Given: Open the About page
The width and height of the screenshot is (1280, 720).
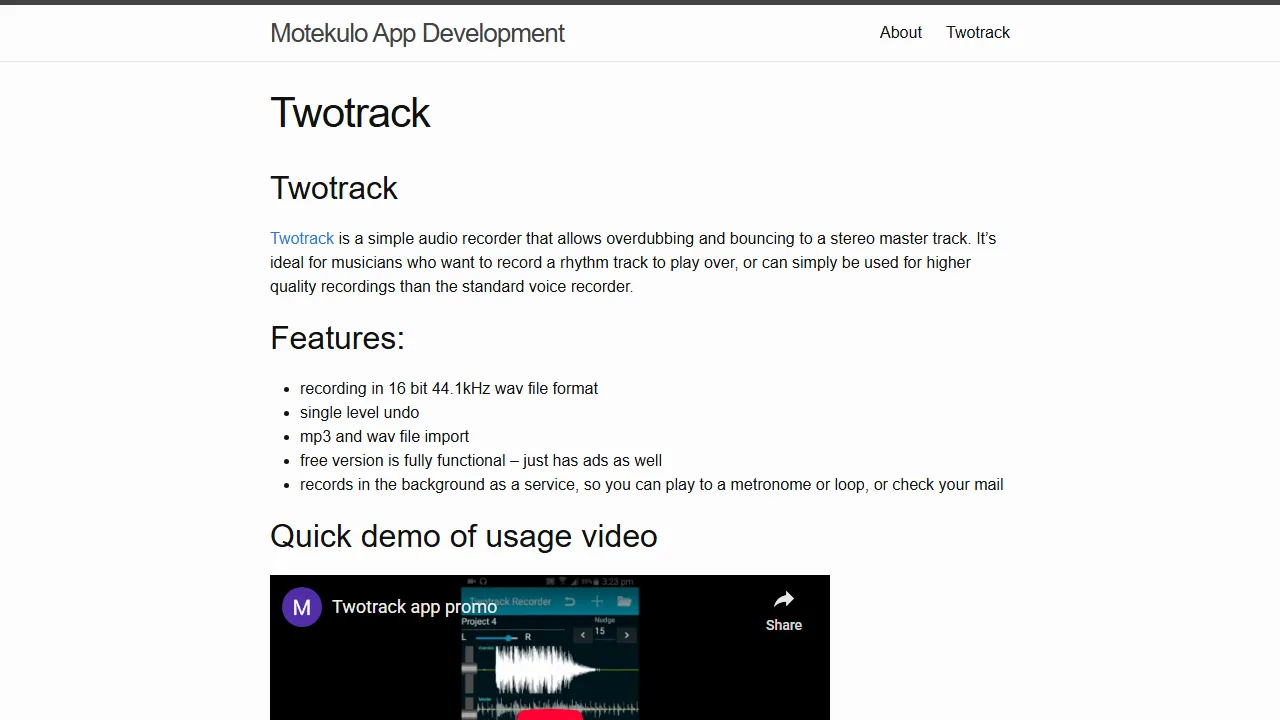Looking at the screenshot, I should pyautogui.click(x=900, y=32).
